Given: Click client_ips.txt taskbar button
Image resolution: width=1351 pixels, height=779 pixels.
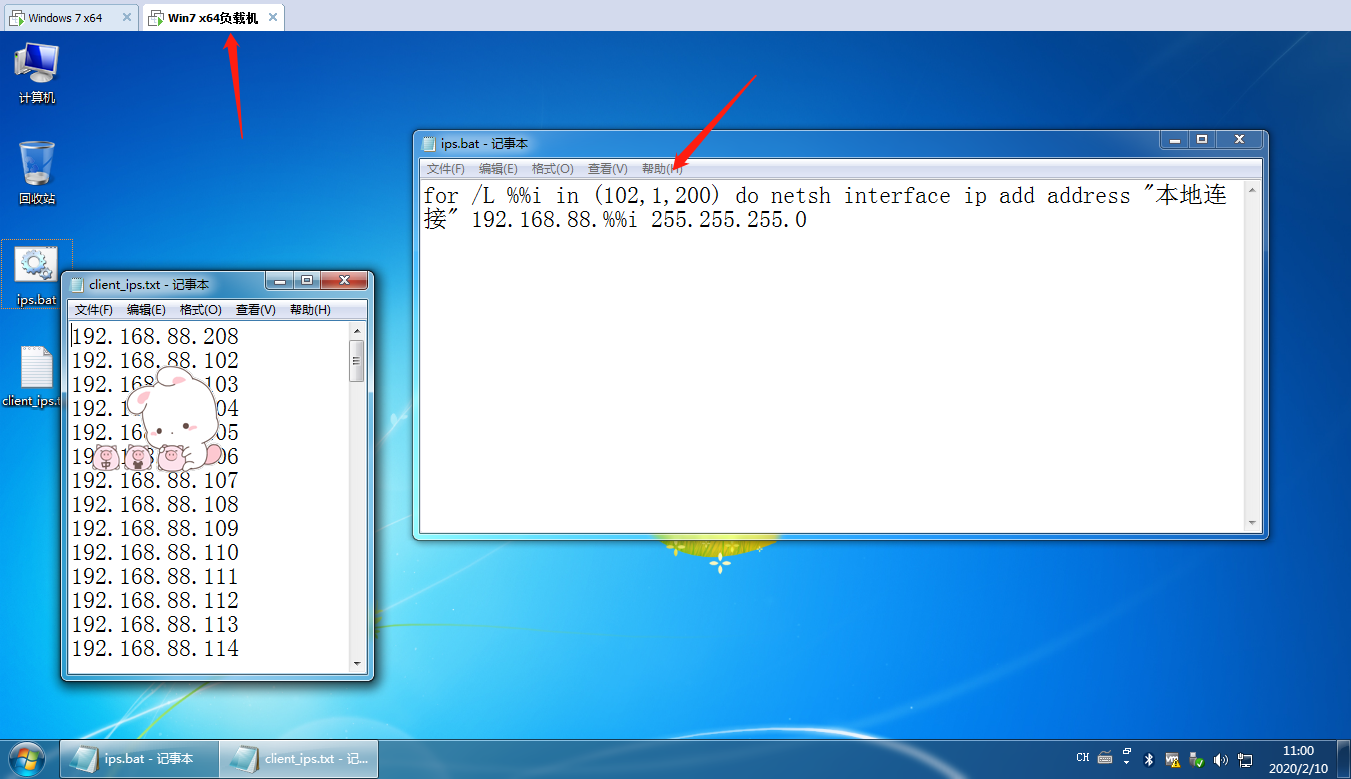Looking at the screenshot, I should coord(298,759).
